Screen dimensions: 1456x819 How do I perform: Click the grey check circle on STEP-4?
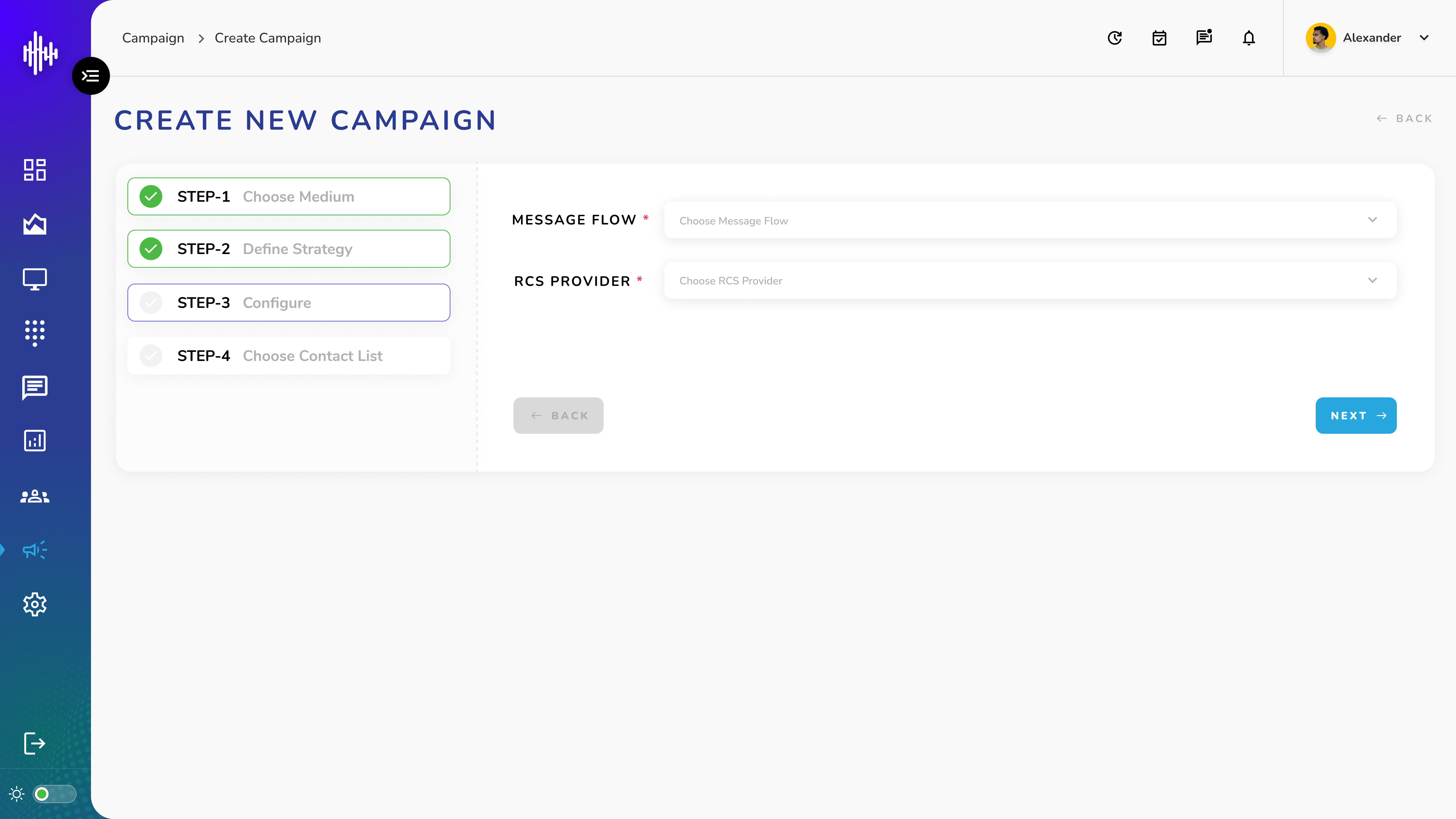151,355
